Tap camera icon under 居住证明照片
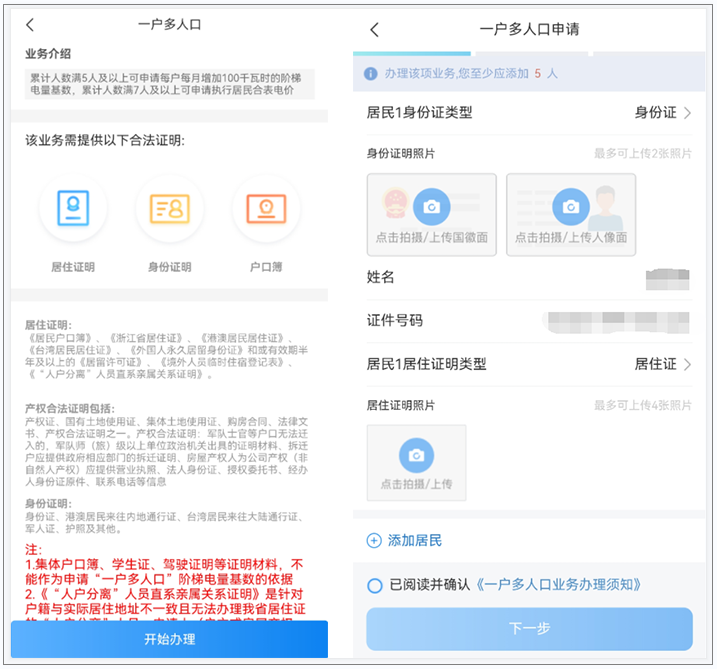The image size is (717, 669). (x=416, y=456)
